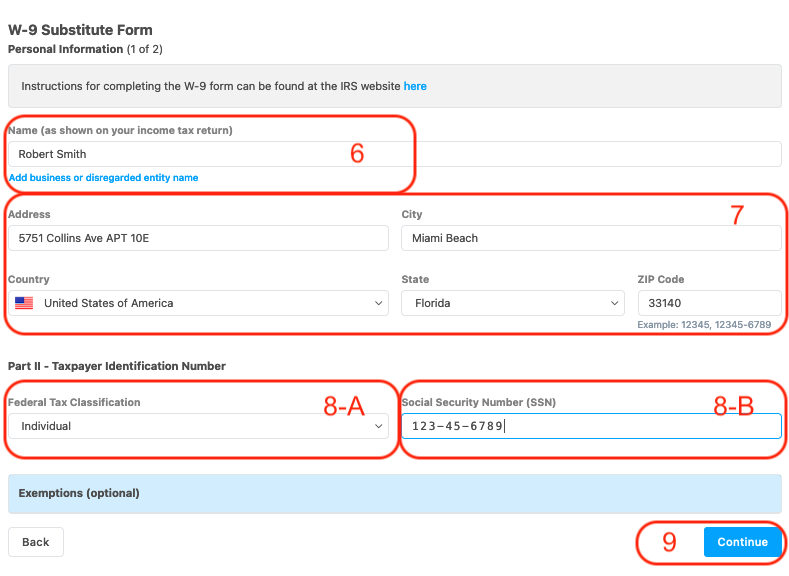Open the Country dropdown showing United States of America
The image size is (789, 576).
(197, 303)
